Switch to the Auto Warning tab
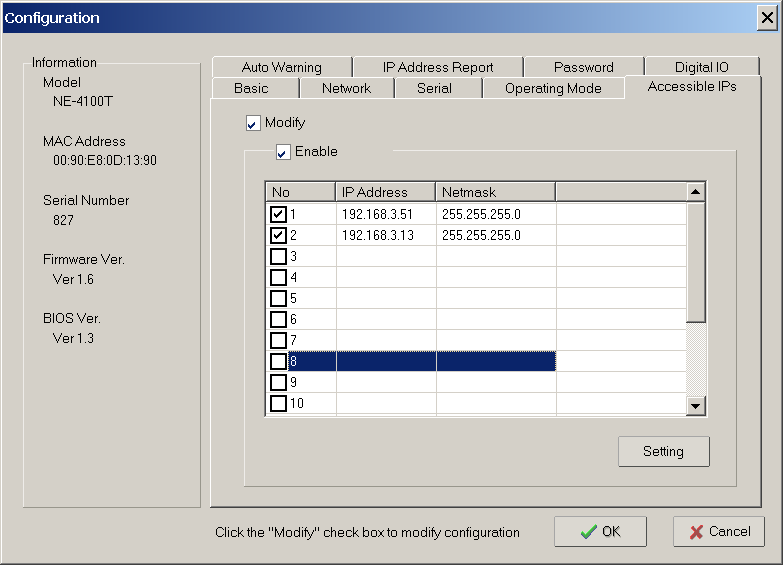This screenshot has width=783, height=565. click(x=282, y=67)
